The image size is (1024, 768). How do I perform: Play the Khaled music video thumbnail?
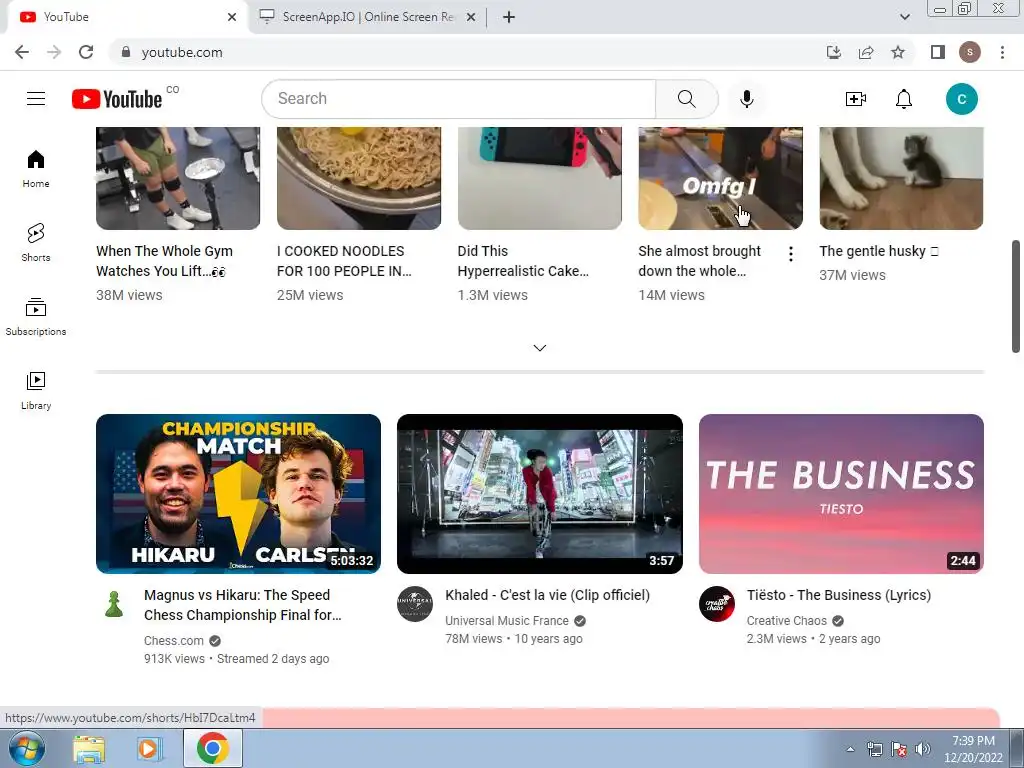pyautogui.click(x=539, y=494)
